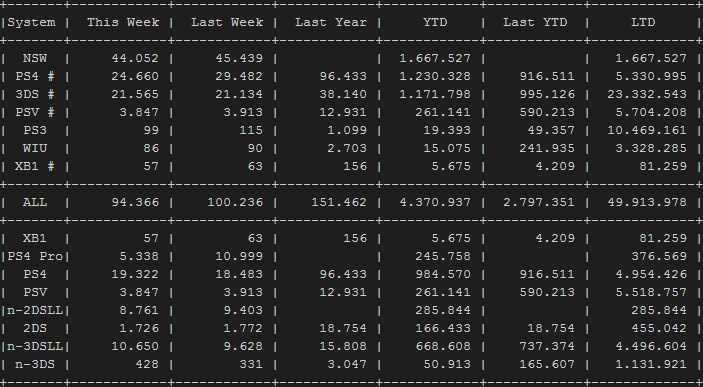Click the LTD column header
The width and height of the screenshot is (703, 387).
point(643,22)
